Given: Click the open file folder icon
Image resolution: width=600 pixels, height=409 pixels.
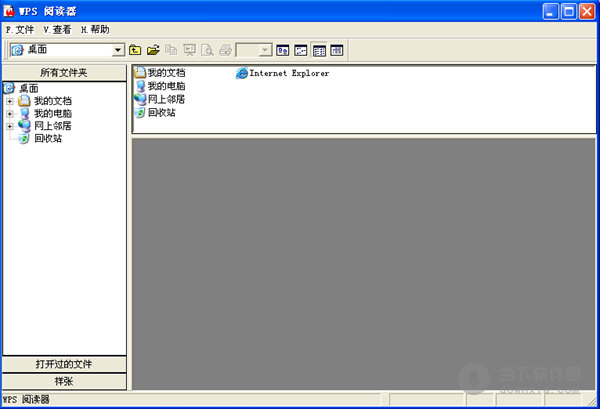Looking at the screenshot, I should pos(153,50).
